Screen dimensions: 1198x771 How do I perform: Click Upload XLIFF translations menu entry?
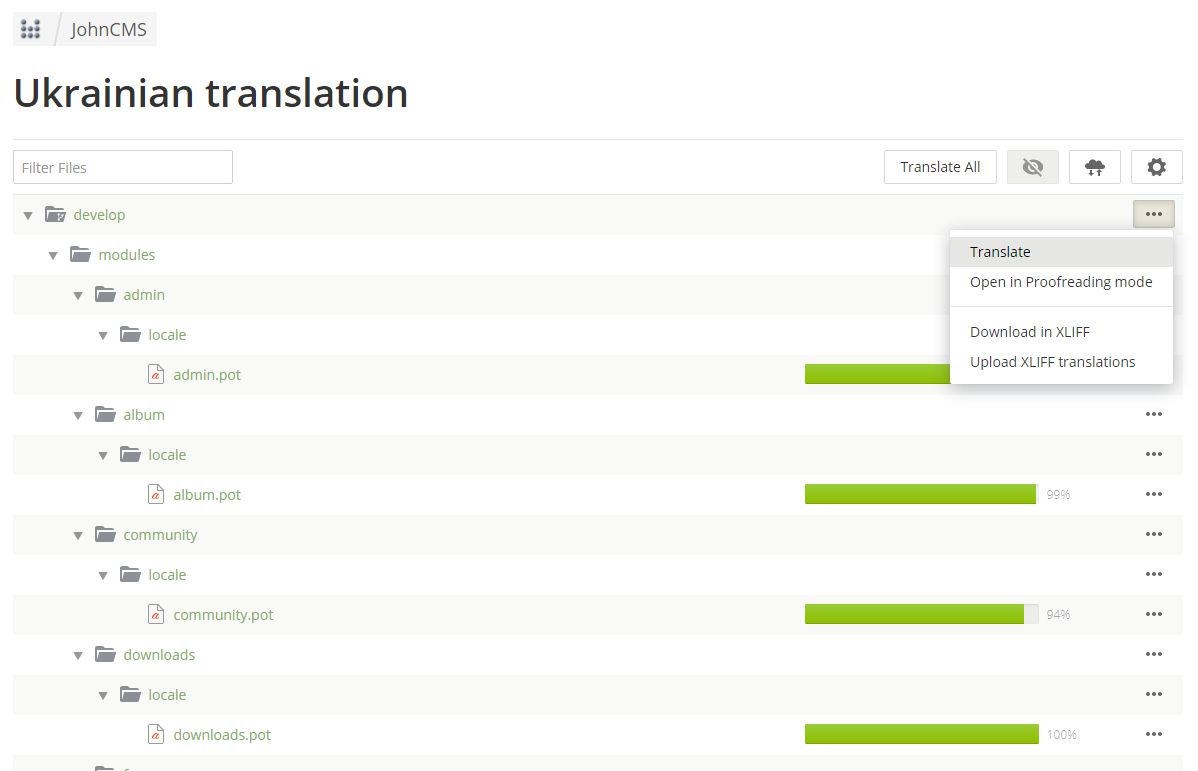(x=1052, y=362)
